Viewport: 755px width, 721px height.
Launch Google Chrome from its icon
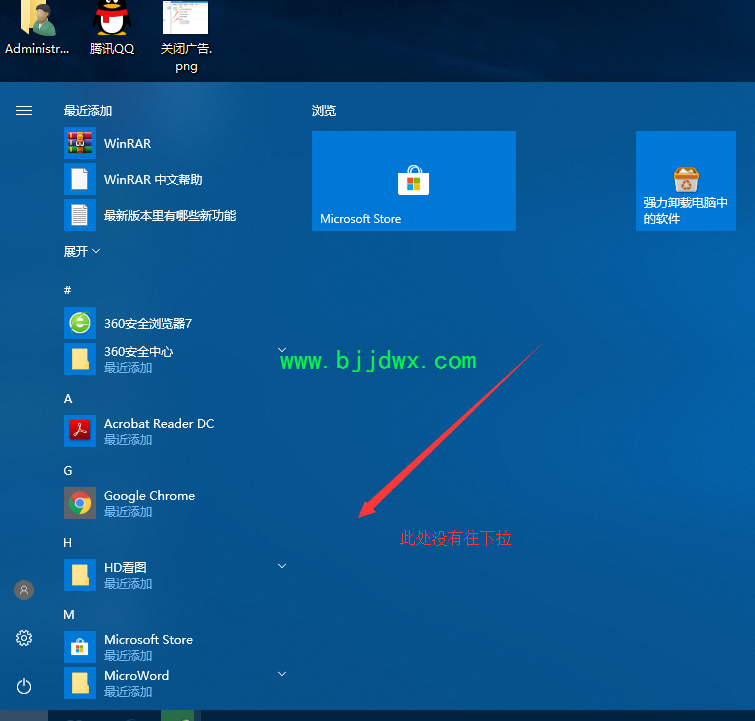tap(80, 503)
